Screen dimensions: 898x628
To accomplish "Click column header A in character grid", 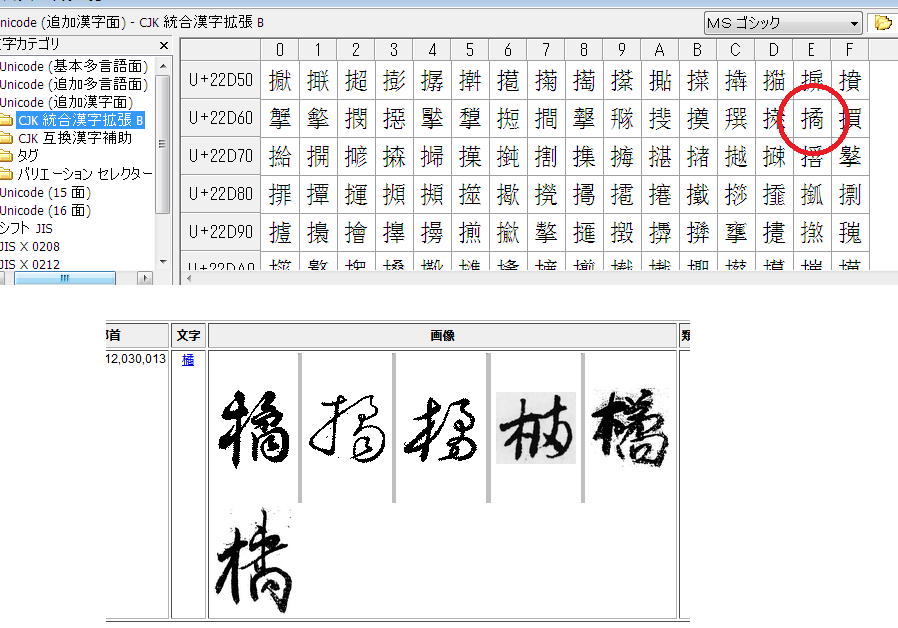I will point(659,49).
